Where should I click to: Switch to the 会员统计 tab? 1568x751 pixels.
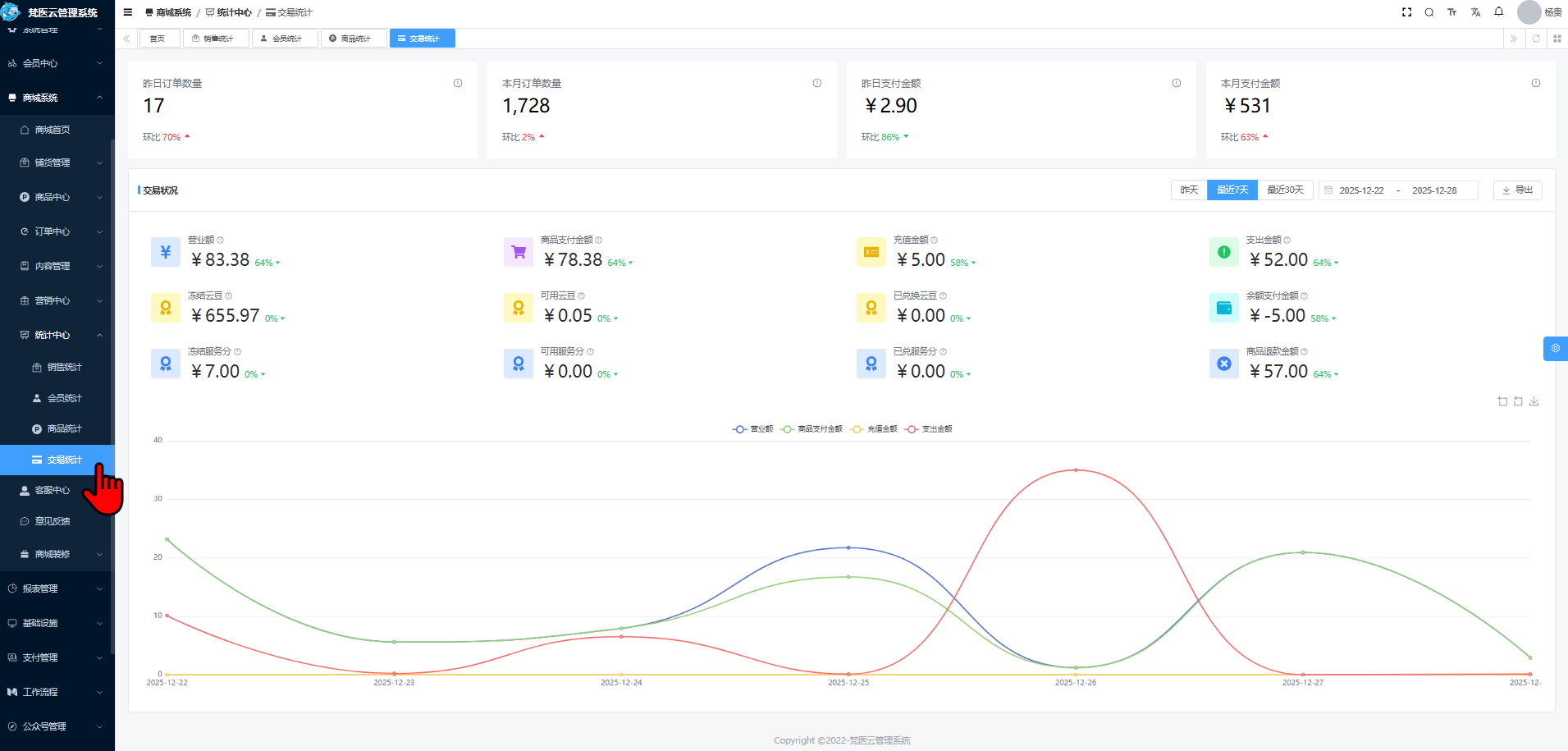pos(285,39)
